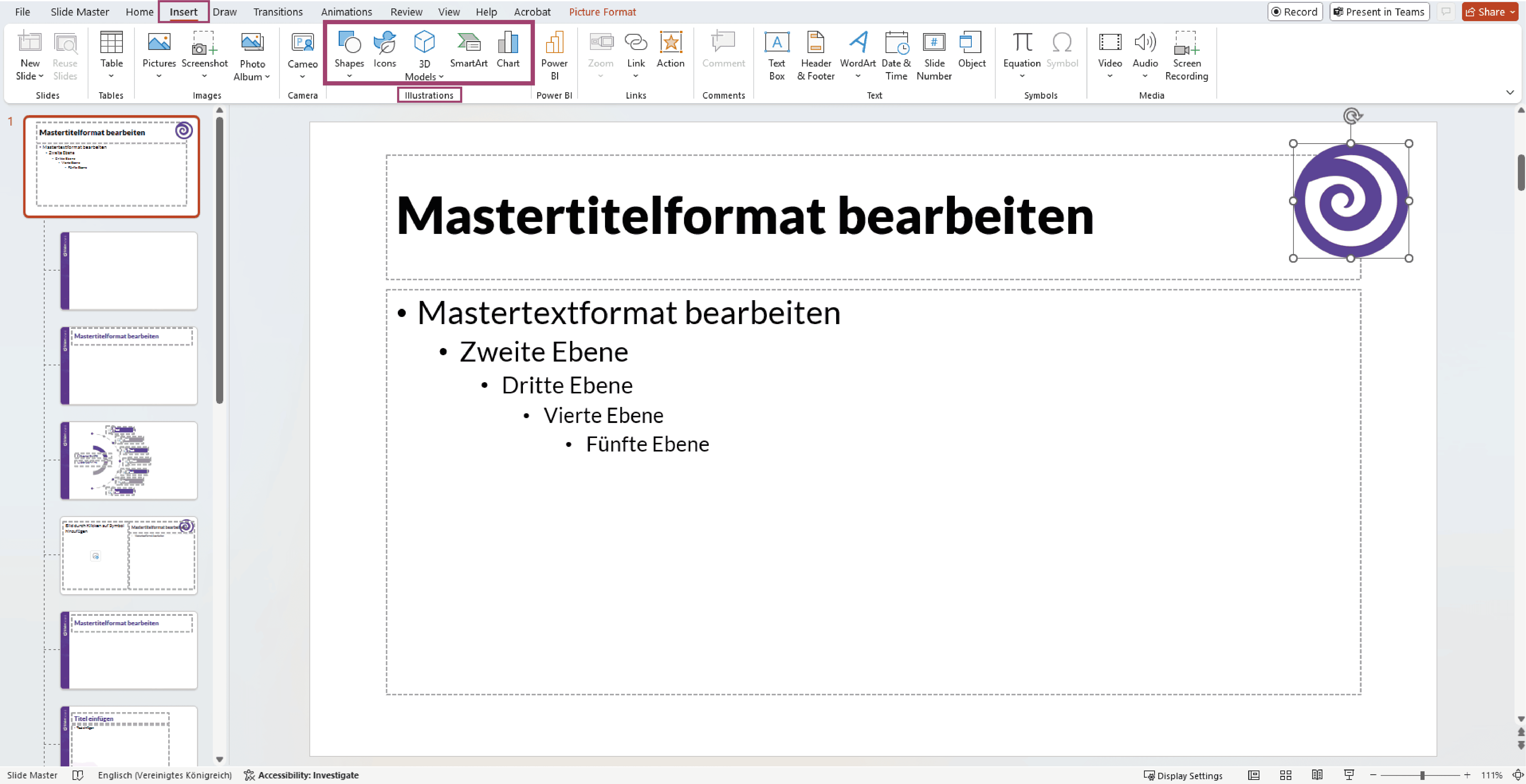Open the Picture Format tab
The width and height of the screenshot is (1526, 784).
click(602, 12)
